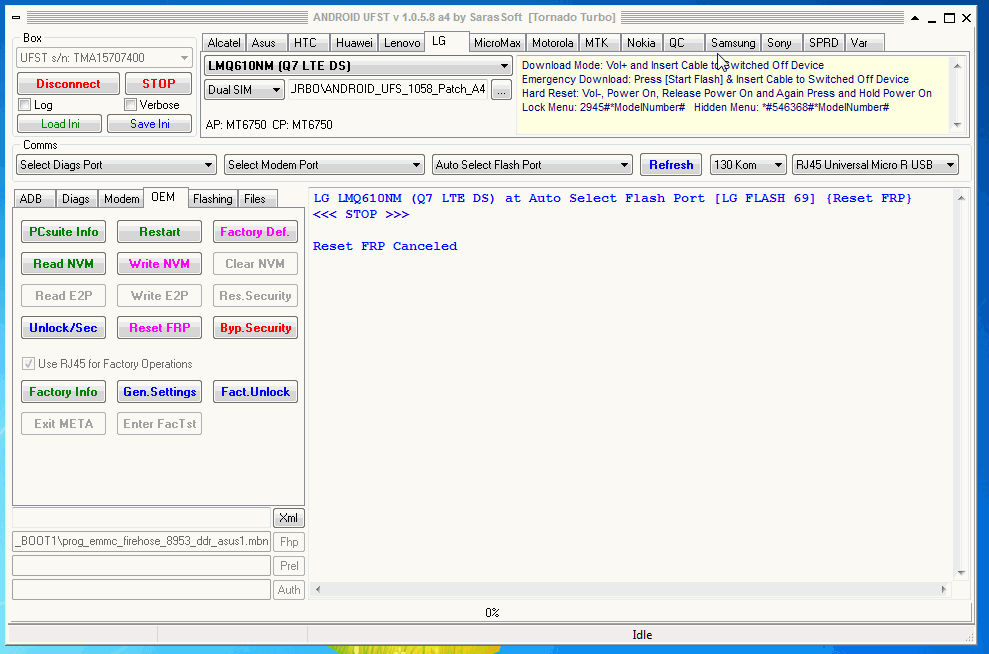Click the Disconnect button
The image size is (989, 654).
tap(68, 84)
